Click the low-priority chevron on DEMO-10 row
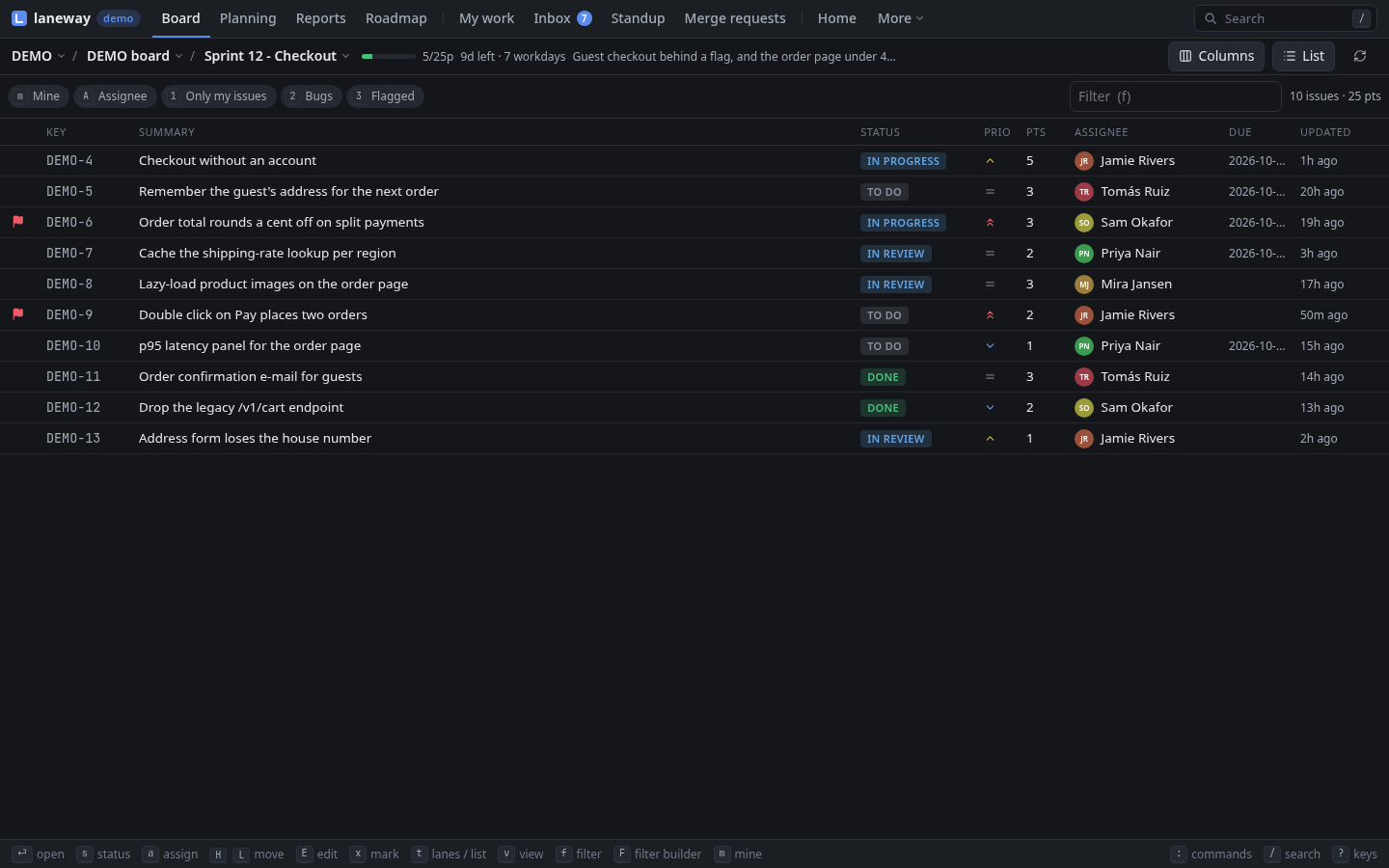 [990, 346]
